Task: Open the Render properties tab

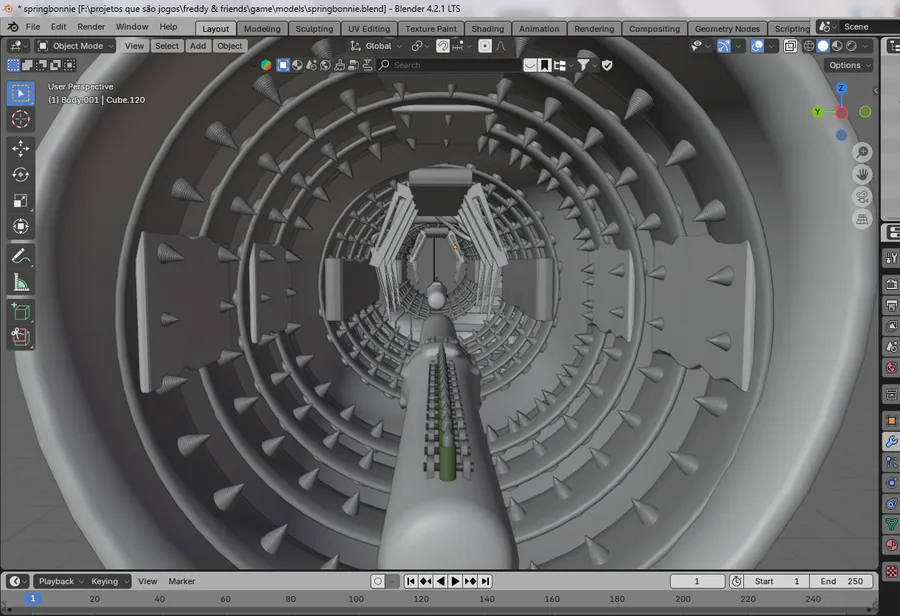Action: (x=891, y=284)
